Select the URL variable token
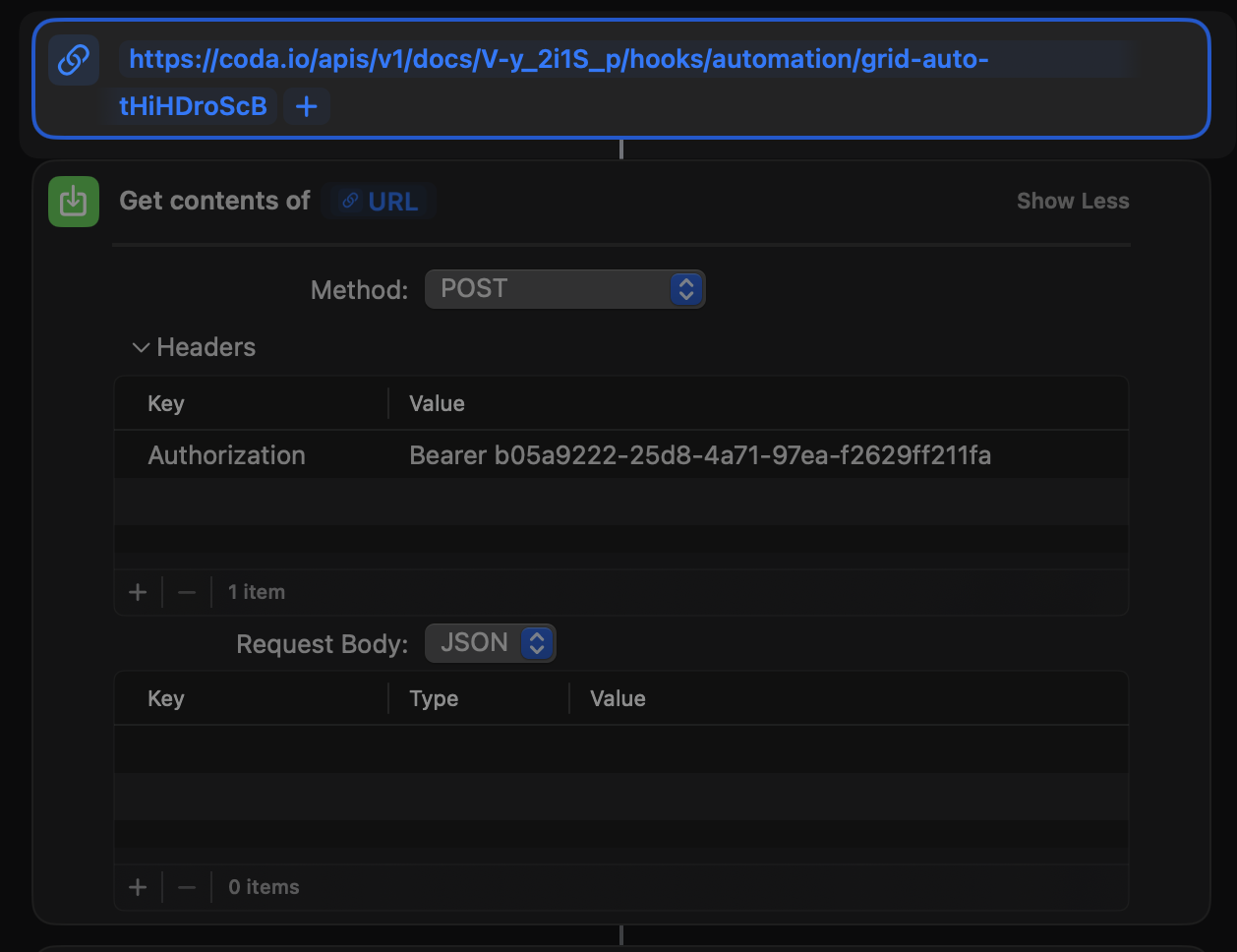 click(x=380, y=202)
